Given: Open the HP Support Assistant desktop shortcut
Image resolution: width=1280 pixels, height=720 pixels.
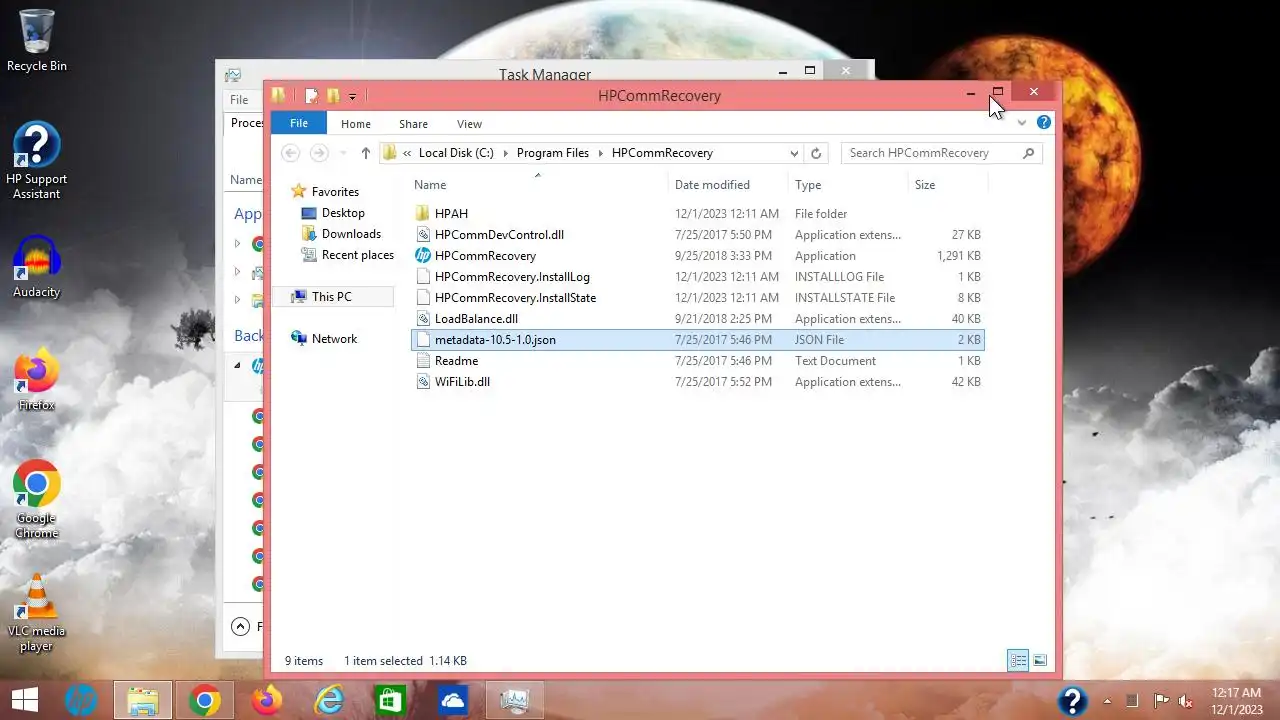Looking at the screenshot, I should pyautogui.click(x=37, y=161).
